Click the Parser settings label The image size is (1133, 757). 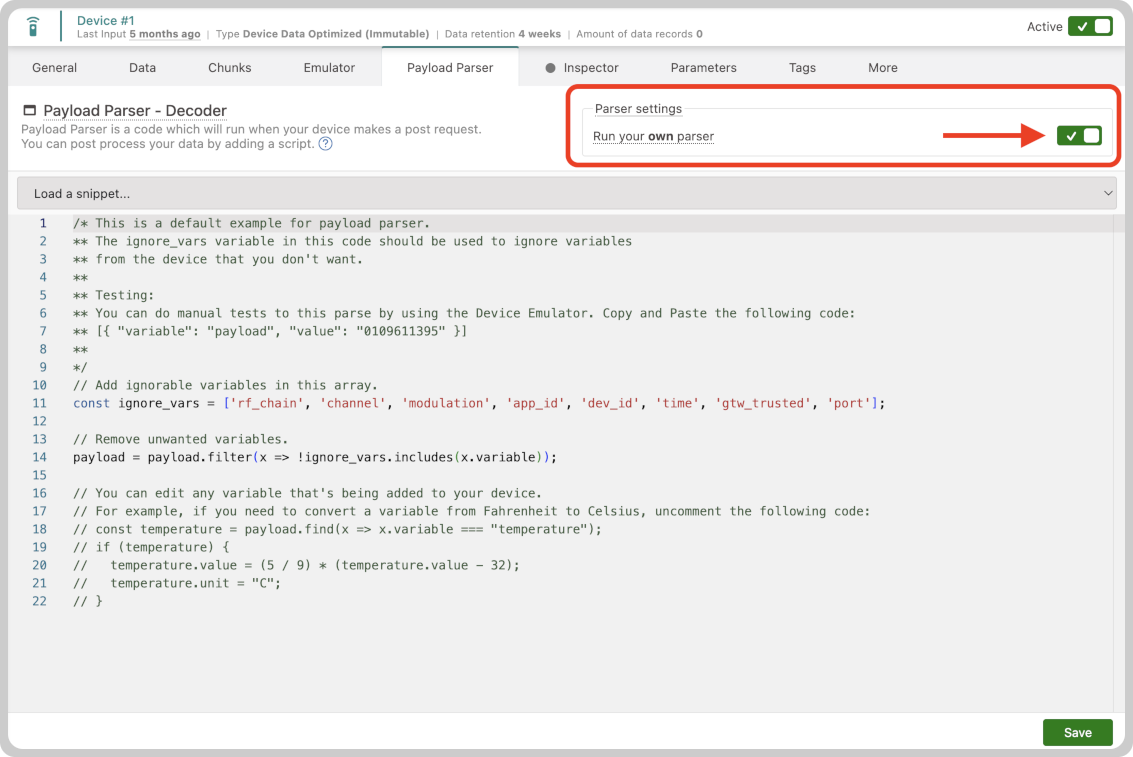pos(638,108)
